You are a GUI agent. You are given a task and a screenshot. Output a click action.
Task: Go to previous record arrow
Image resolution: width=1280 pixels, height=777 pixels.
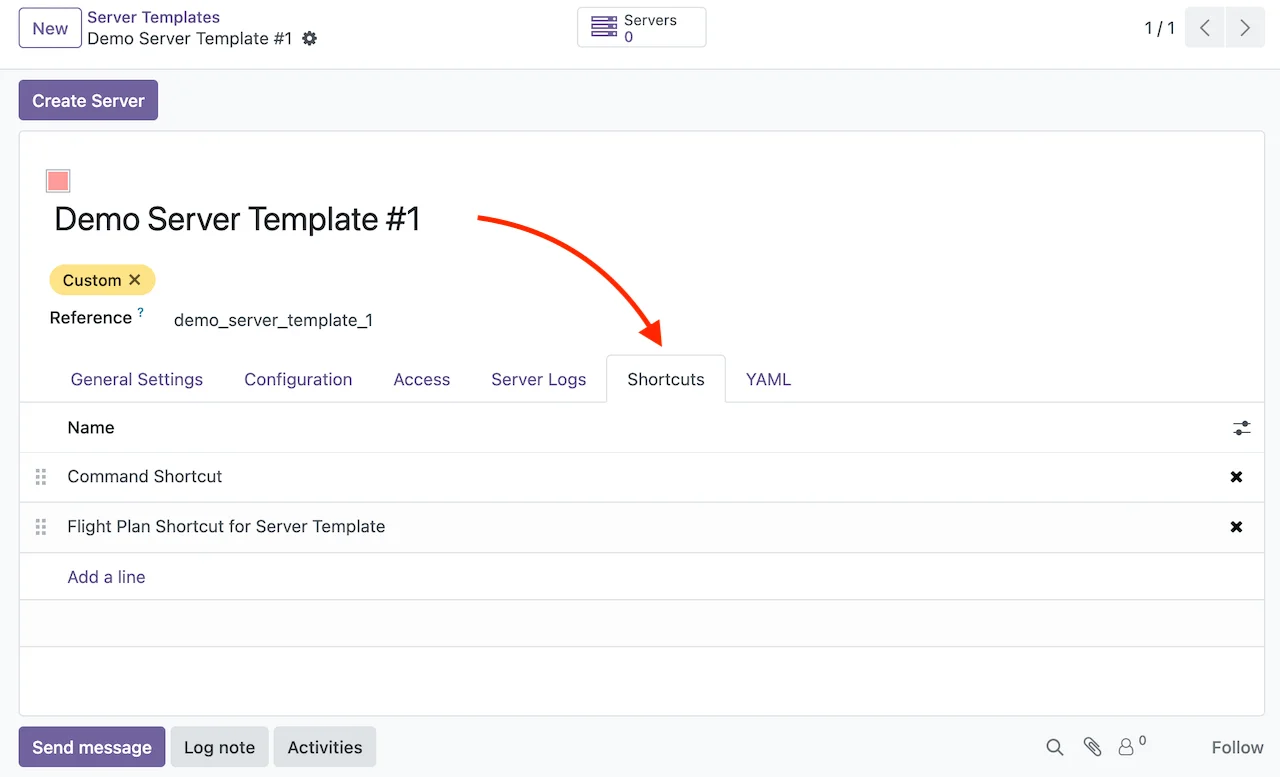tap(1205, 28)
